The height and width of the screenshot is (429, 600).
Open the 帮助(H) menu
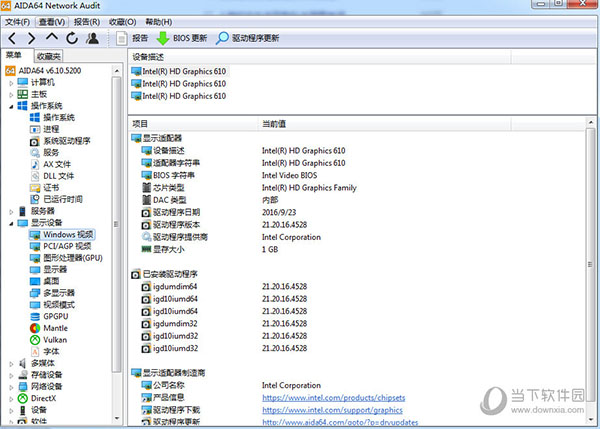158,22
